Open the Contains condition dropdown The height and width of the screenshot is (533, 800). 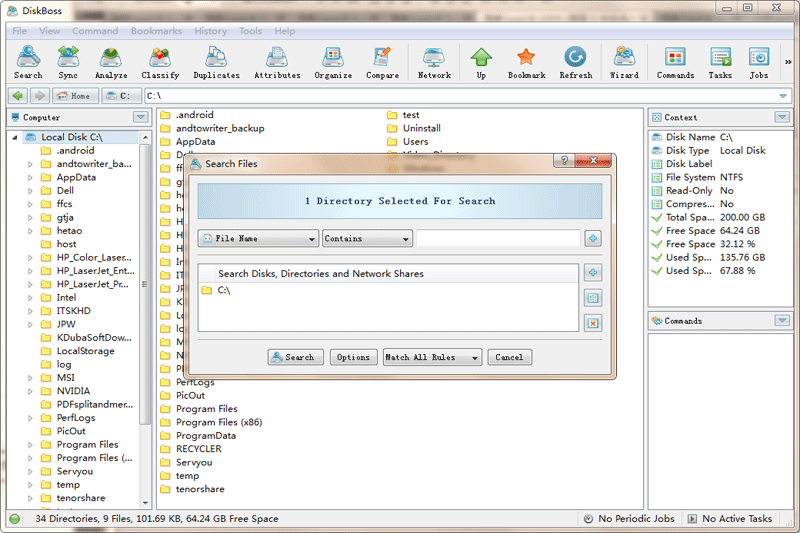367,239
